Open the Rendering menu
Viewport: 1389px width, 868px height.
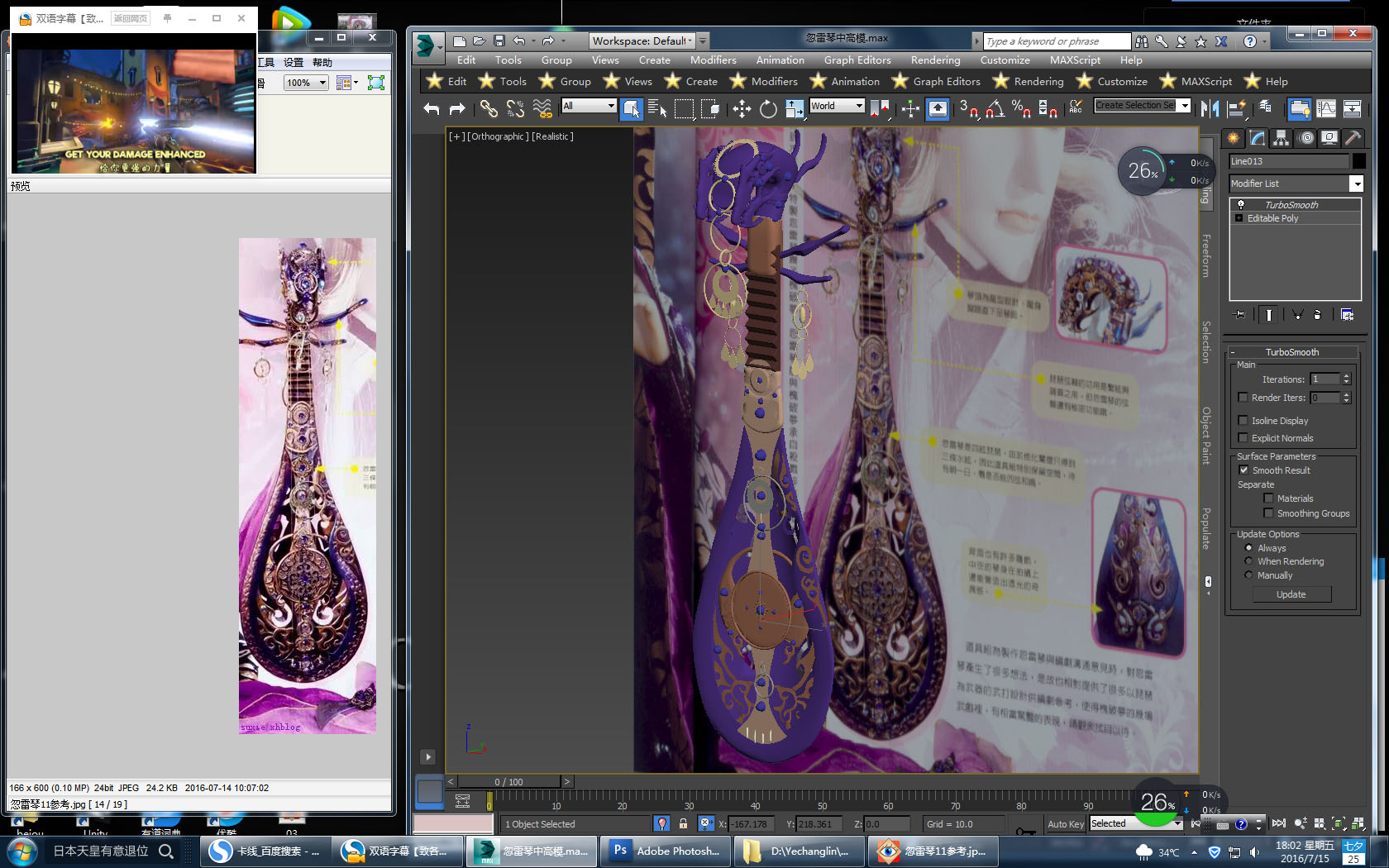click(x=935, y=60)
